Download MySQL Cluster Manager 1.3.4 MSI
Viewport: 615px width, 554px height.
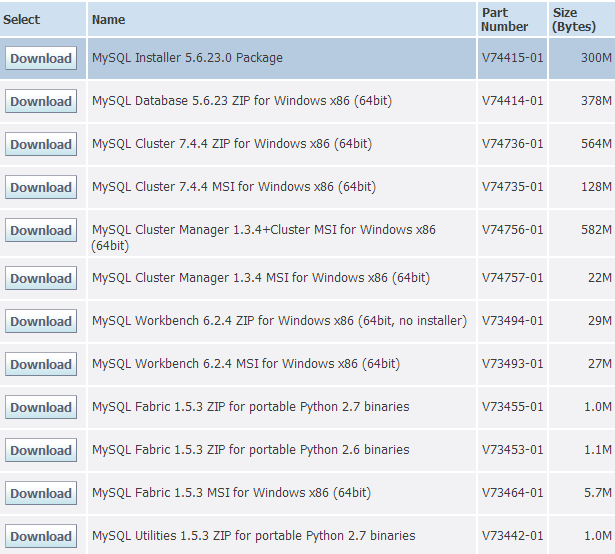pos(41,278)
